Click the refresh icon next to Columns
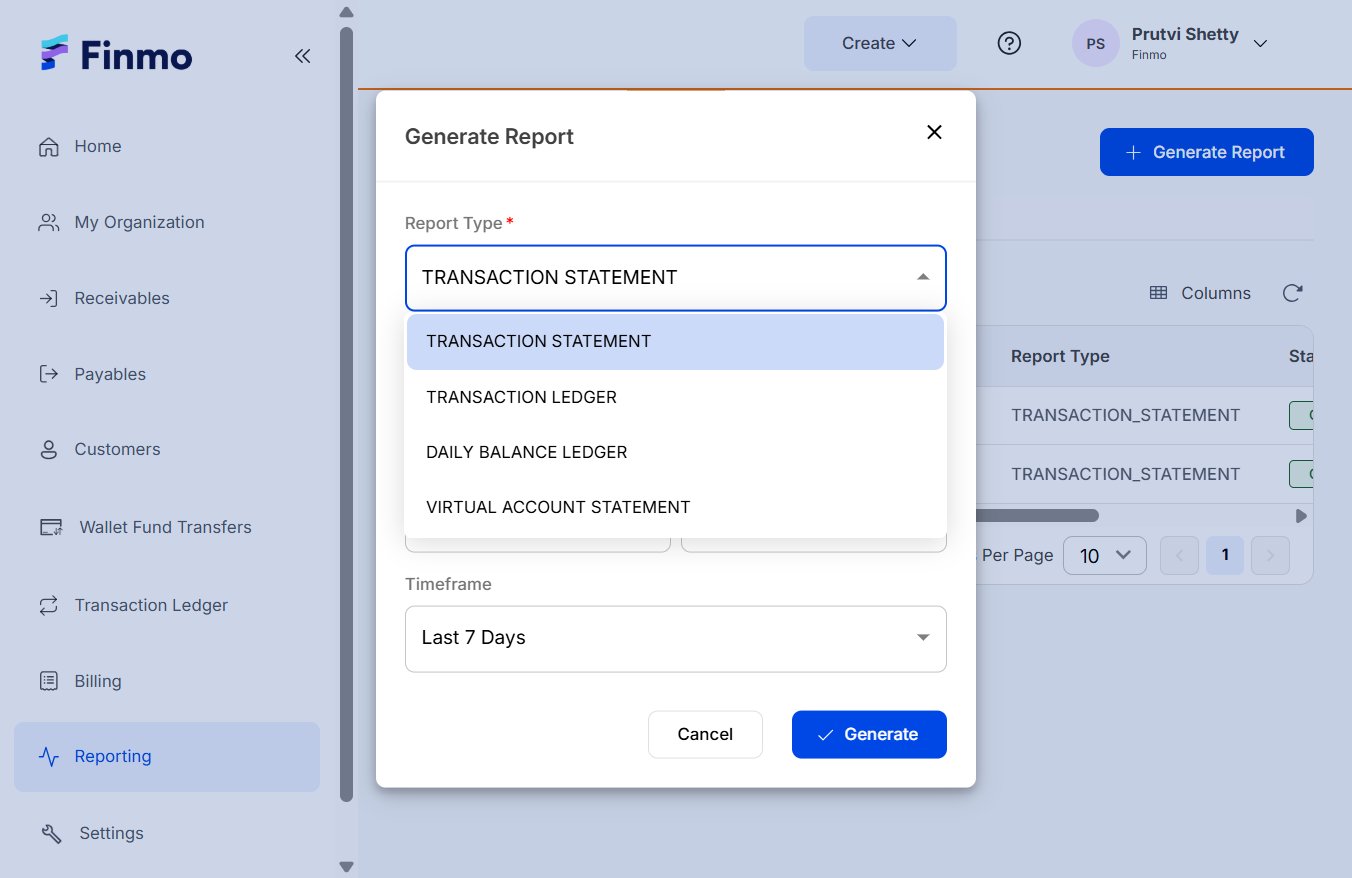1352x878 pixels. coord(1292,293)
